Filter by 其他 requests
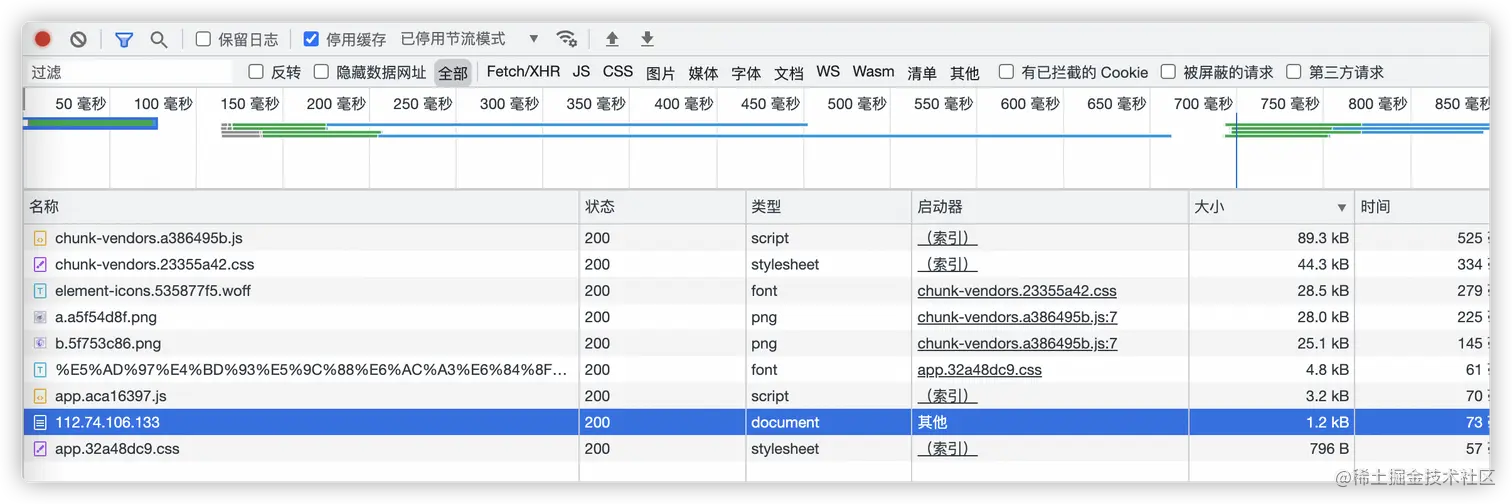 tap(965, 73)
